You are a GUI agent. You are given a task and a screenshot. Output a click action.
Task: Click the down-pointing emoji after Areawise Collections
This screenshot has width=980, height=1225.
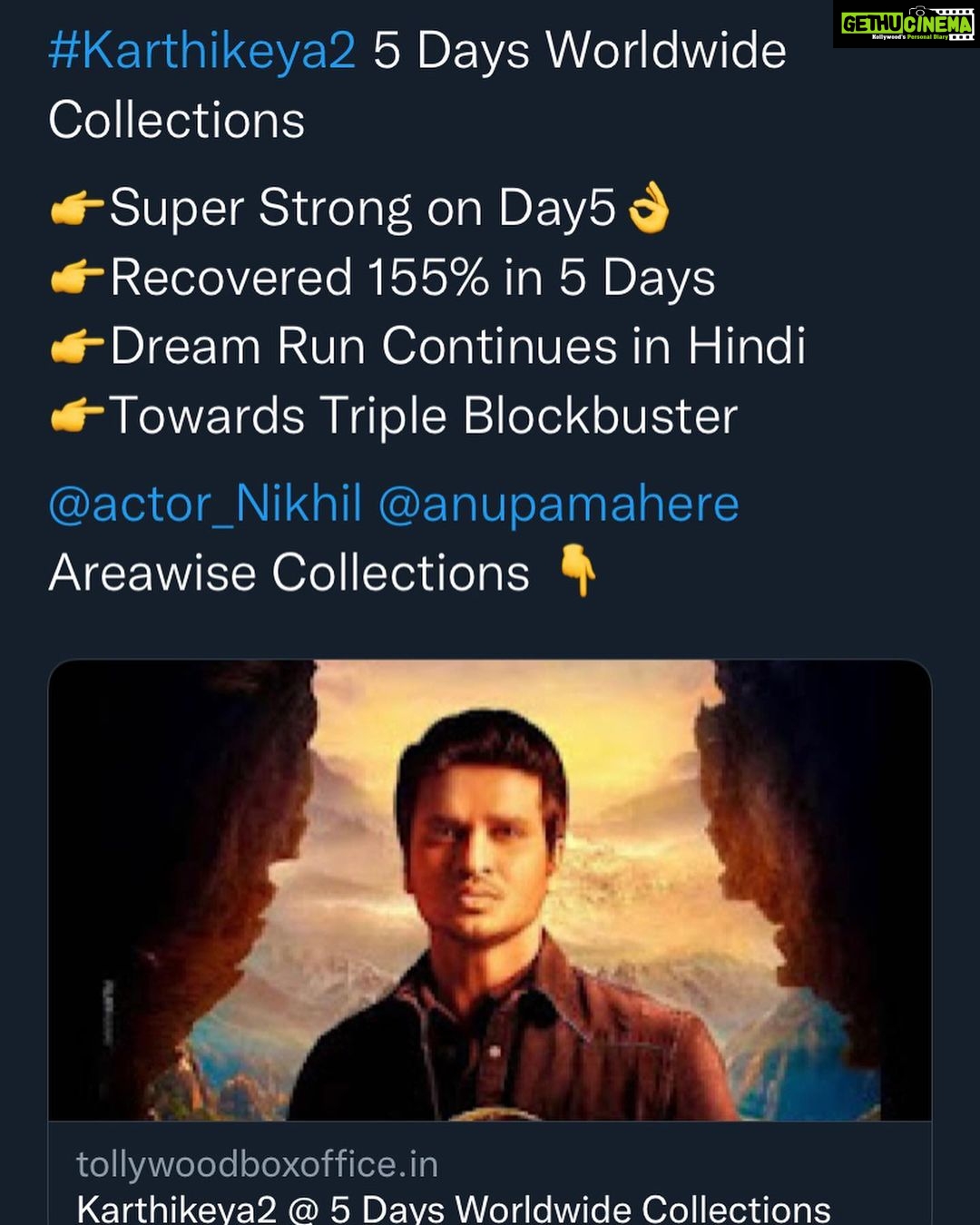(x=577, y=572)
